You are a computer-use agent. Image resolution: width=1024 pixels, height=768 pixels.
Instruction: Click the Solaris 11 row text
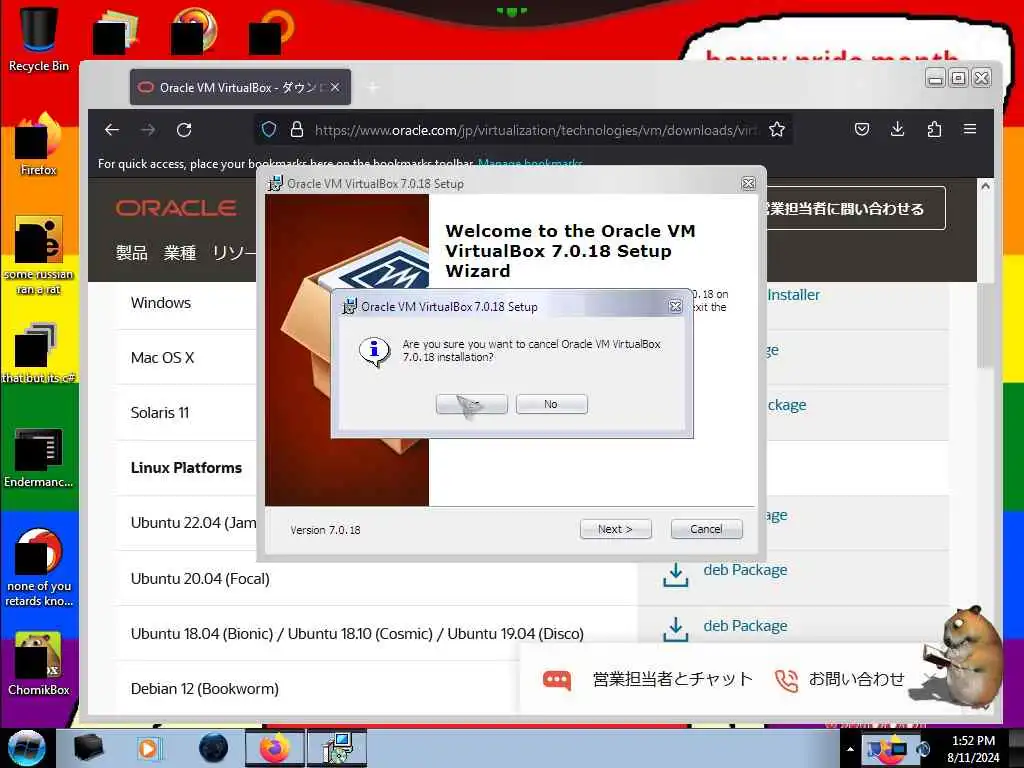pos(159,413)
